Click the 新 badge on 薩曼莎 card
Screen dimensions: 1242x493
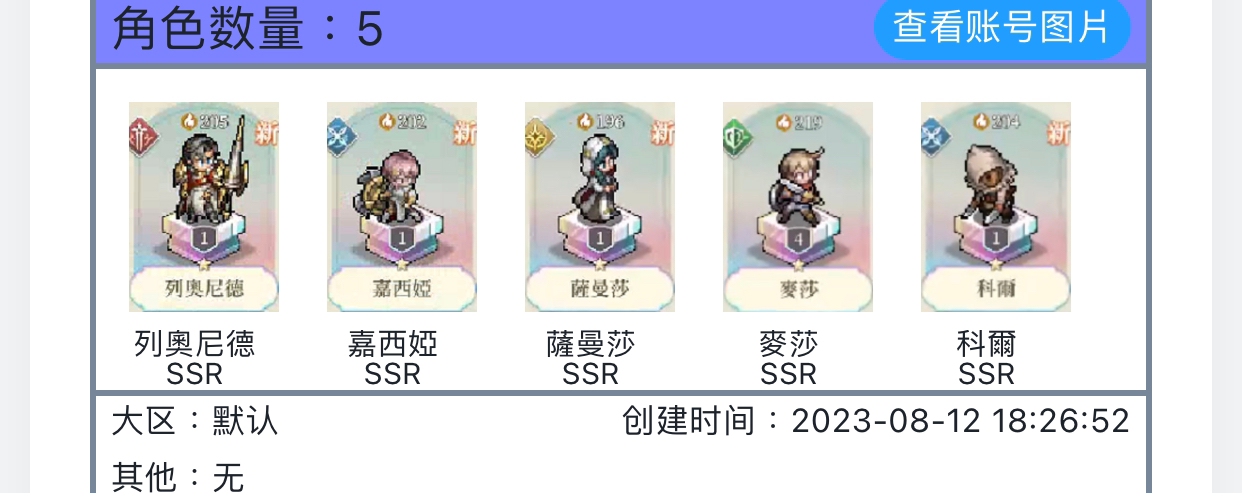click(663, 132)
